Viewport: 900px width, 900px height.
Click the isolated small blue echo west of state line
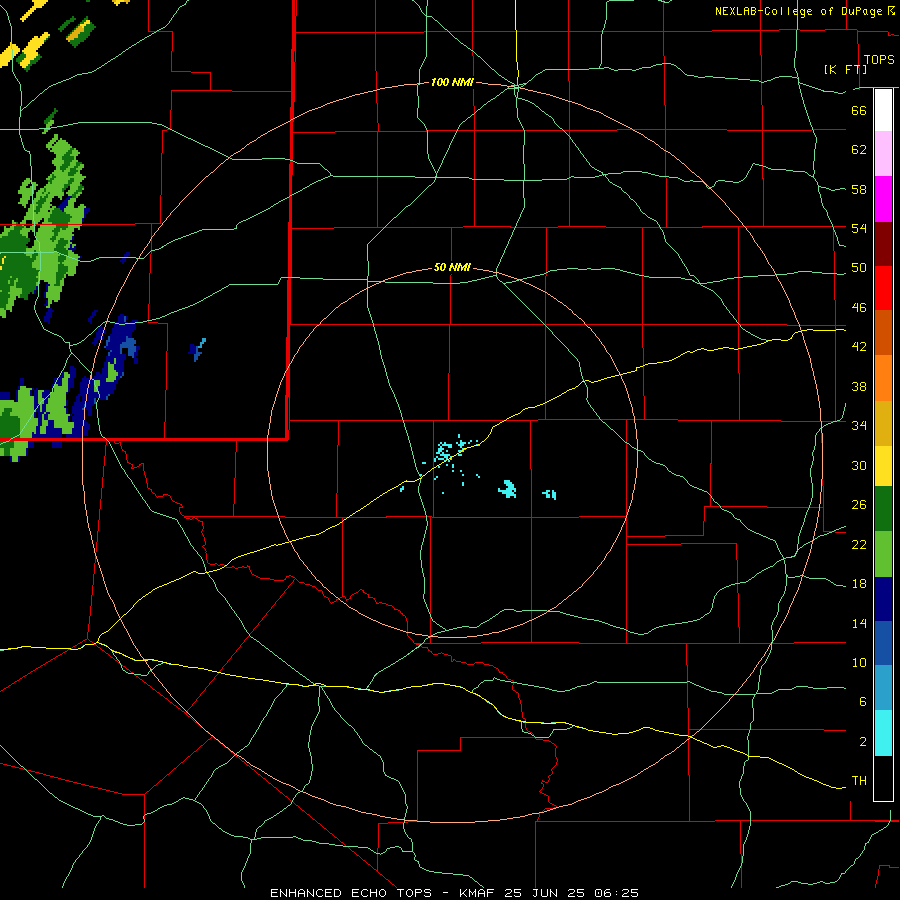[x=197, y=350]
